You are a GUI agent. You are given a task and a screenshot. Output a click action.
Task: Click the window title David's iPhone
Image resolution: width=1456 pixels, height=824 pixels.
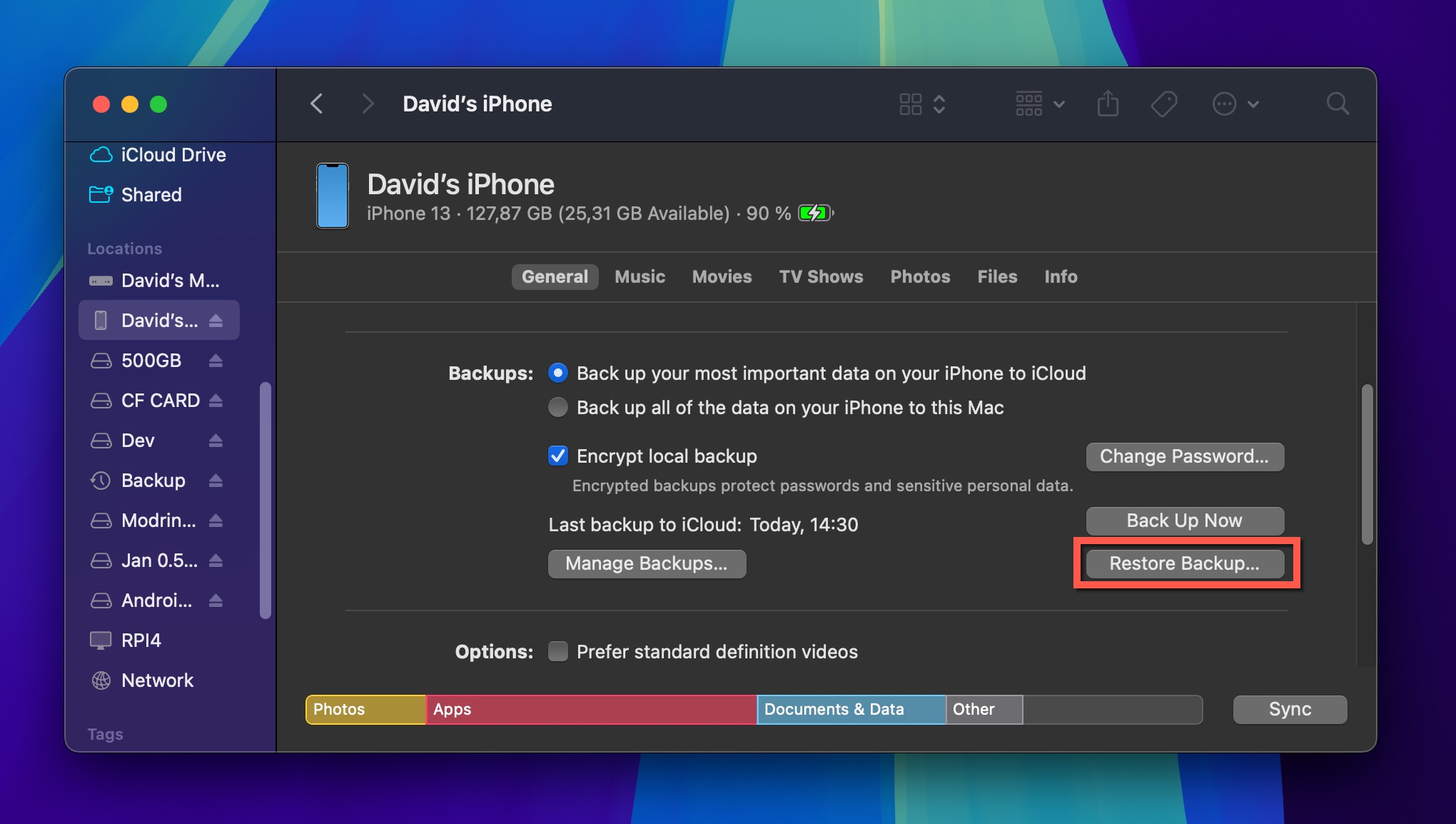[477, 104]
